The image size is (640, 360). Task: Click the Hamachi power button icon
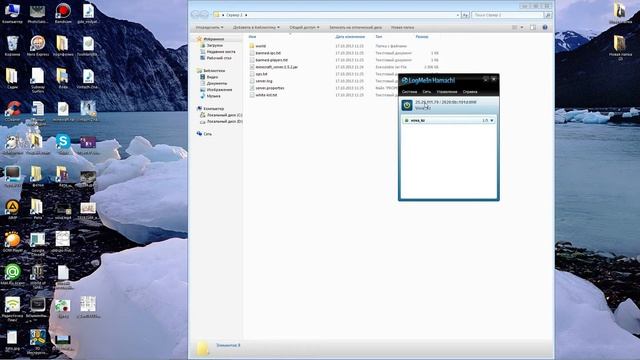[x=407, y=105]
